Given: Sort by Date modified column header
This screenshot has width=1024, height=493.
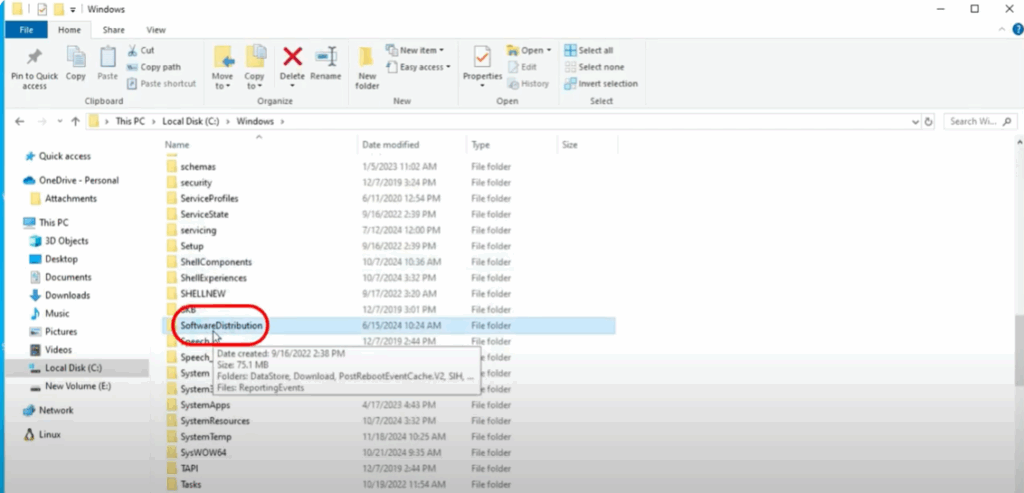Looking at the screenshot, I should coord(411,144).
